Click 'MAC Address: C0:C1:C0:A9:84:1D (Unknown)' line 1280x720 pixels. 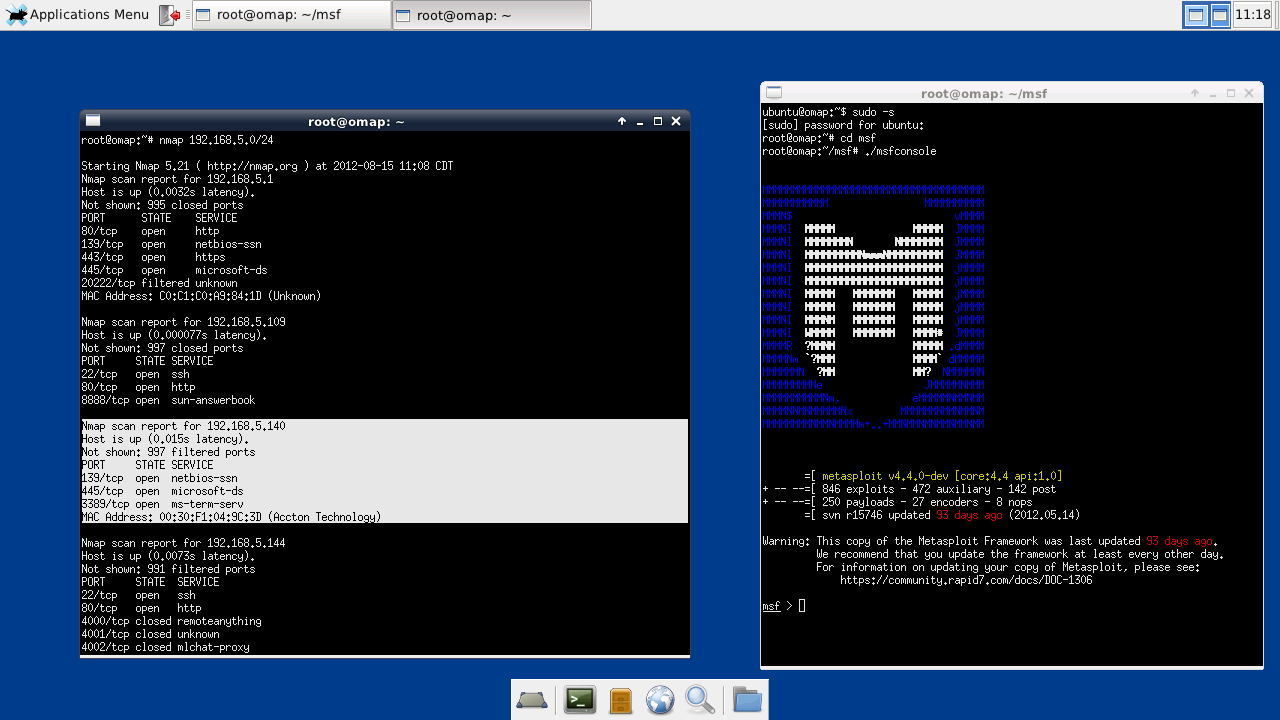(x=201, y=296)
